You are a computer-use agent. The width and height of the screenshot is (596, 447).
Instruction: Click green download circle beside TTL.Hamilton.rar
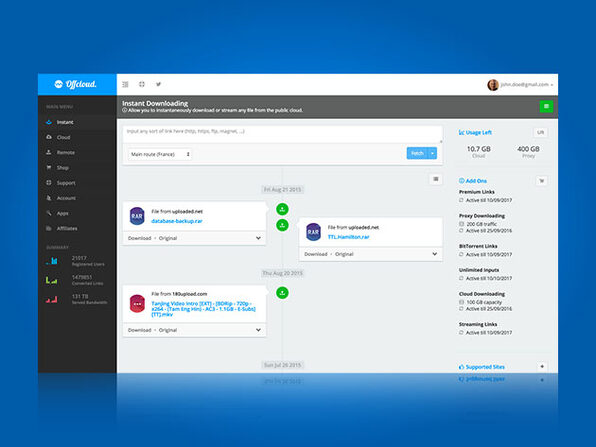coord(282,225)
